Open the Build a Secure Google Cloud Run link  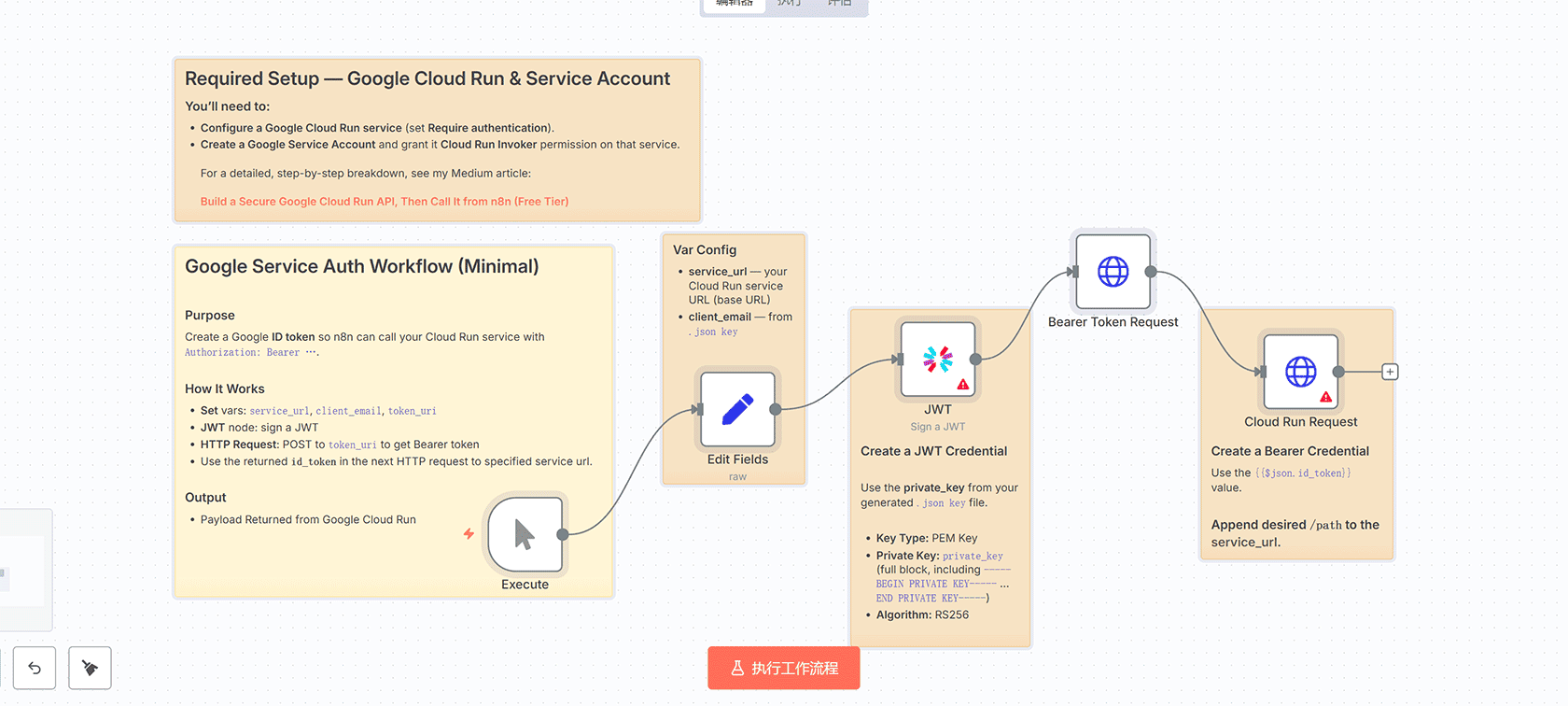[385, 202]
